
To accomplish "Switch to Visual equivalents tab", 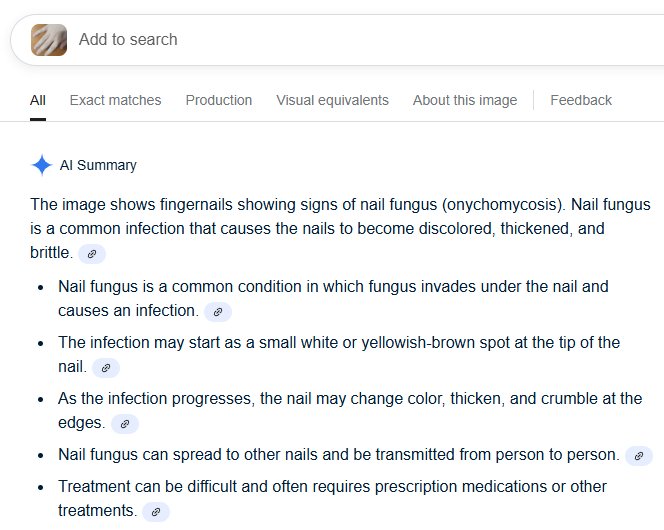I will [332, 100].
